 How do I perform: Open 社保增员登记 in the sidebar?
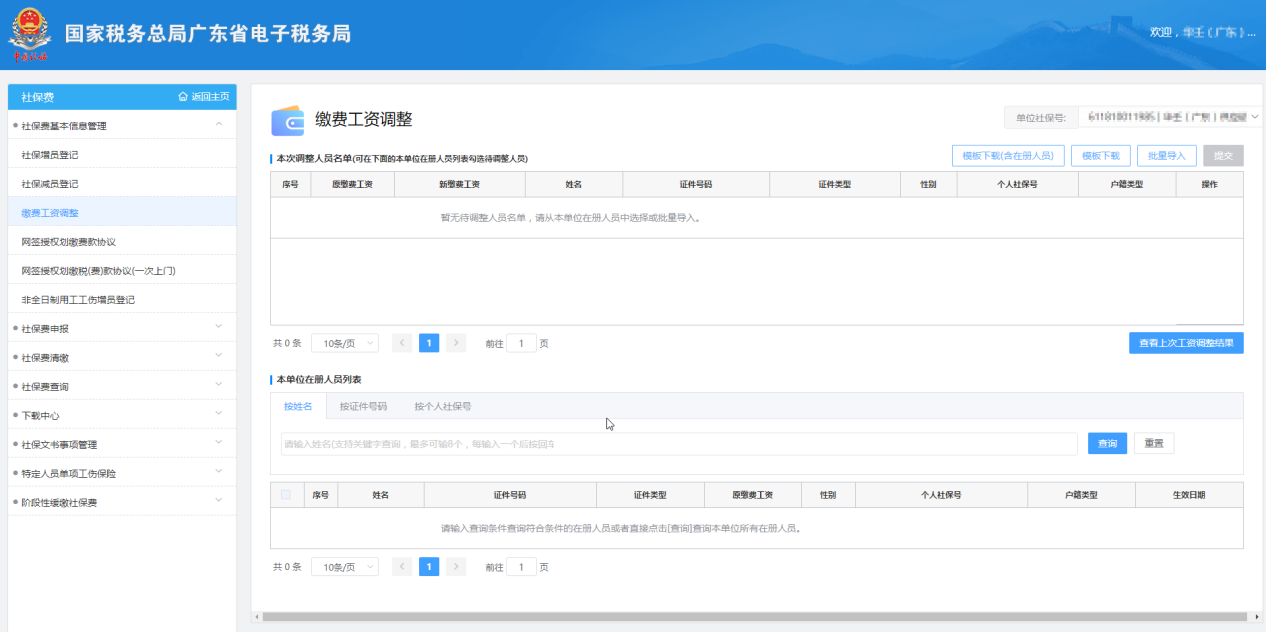50,155
